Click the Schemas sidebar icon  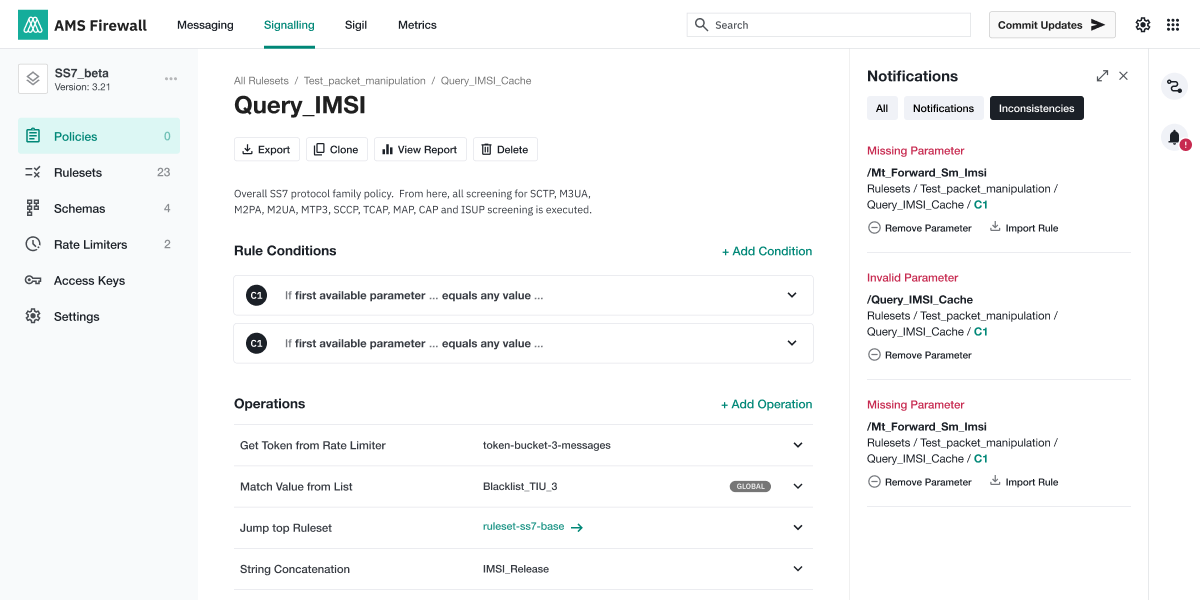33,208
